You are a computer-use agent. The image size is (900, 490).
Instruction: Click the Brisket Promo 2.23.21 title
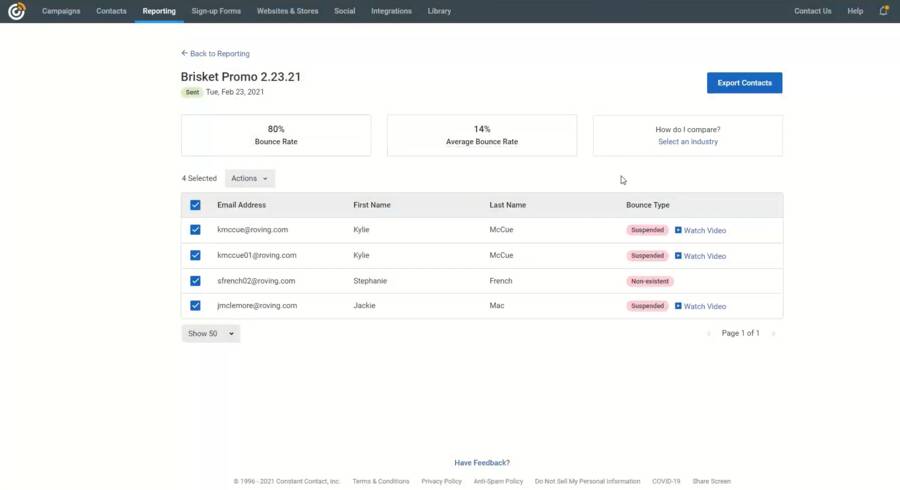point(240,77)
